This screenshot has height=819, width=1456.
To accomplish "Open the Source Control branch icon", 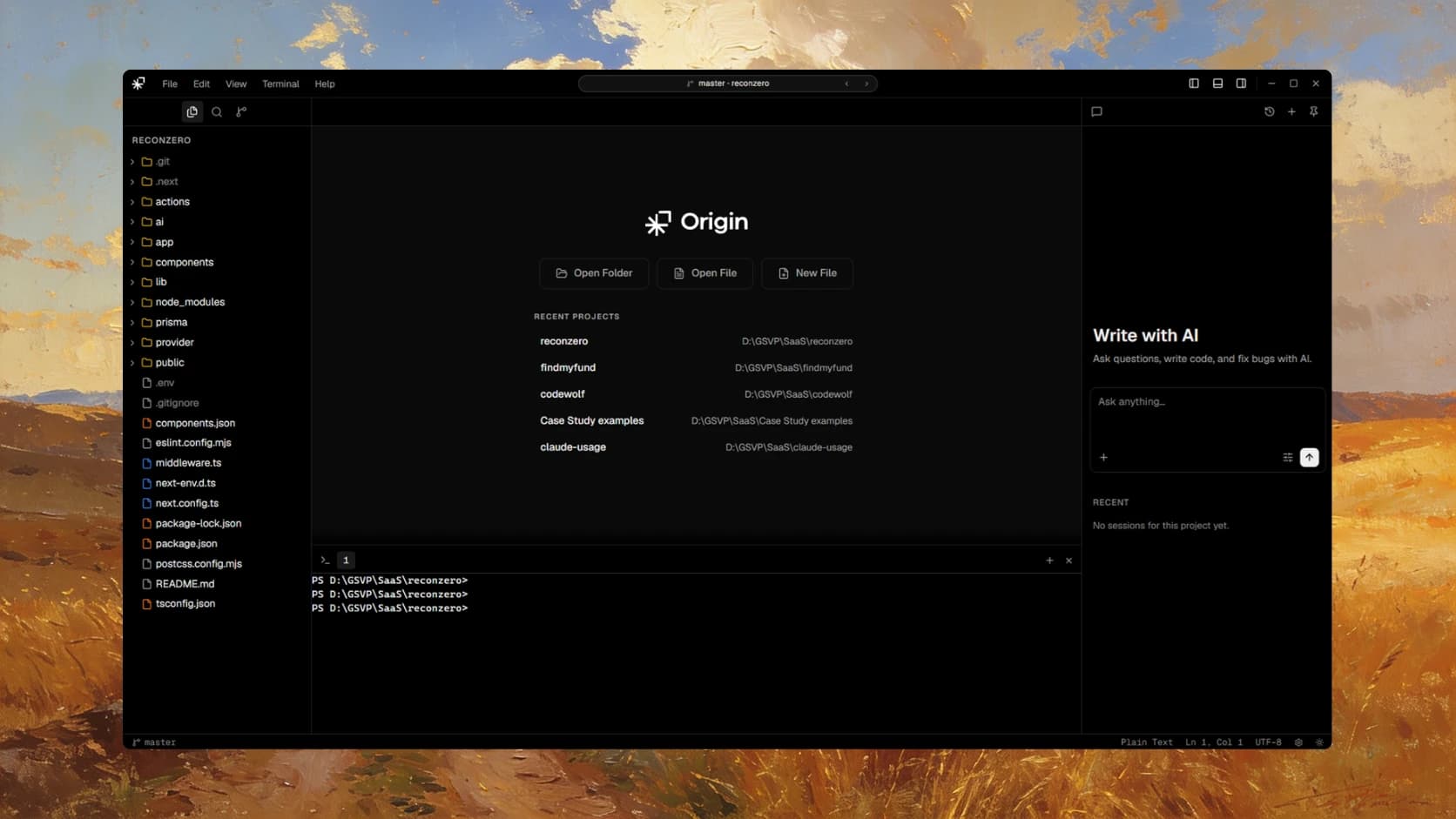I will (x=241, y=111).
